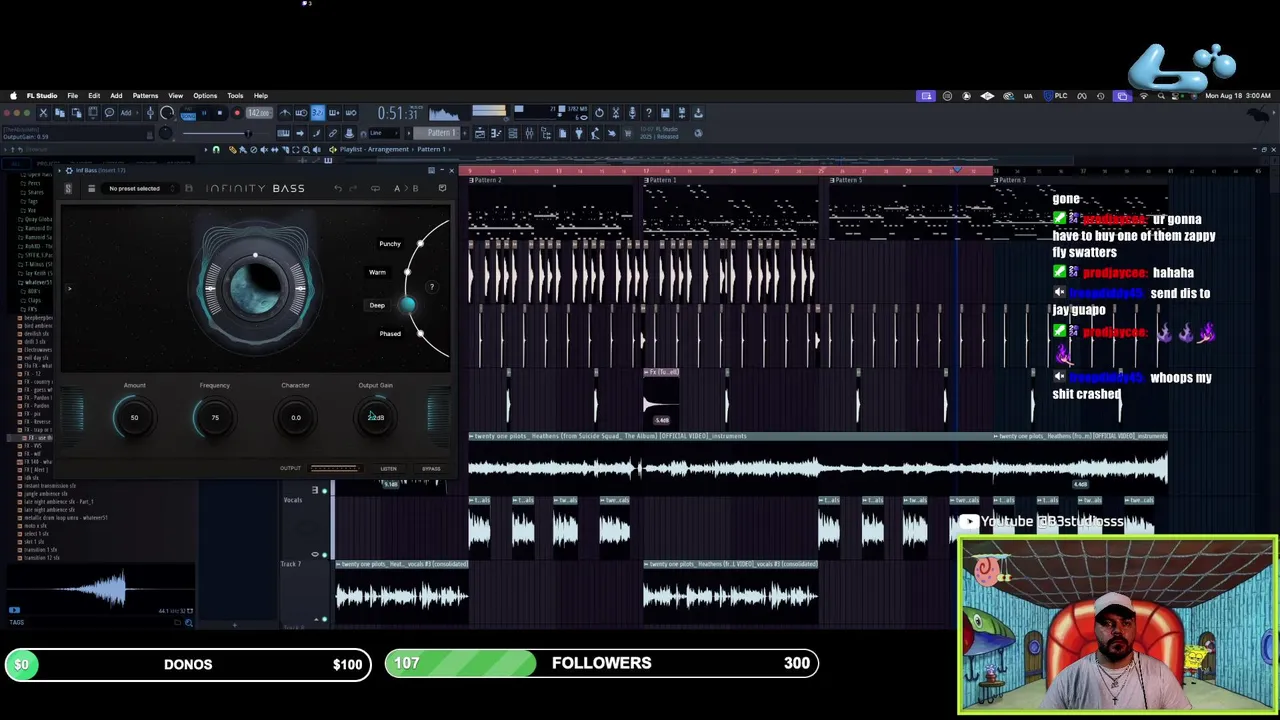This screenshot has height=720, width=1280.
Task: Open the Edit menu
Action: pyautogui.click(x=94, y=96)
